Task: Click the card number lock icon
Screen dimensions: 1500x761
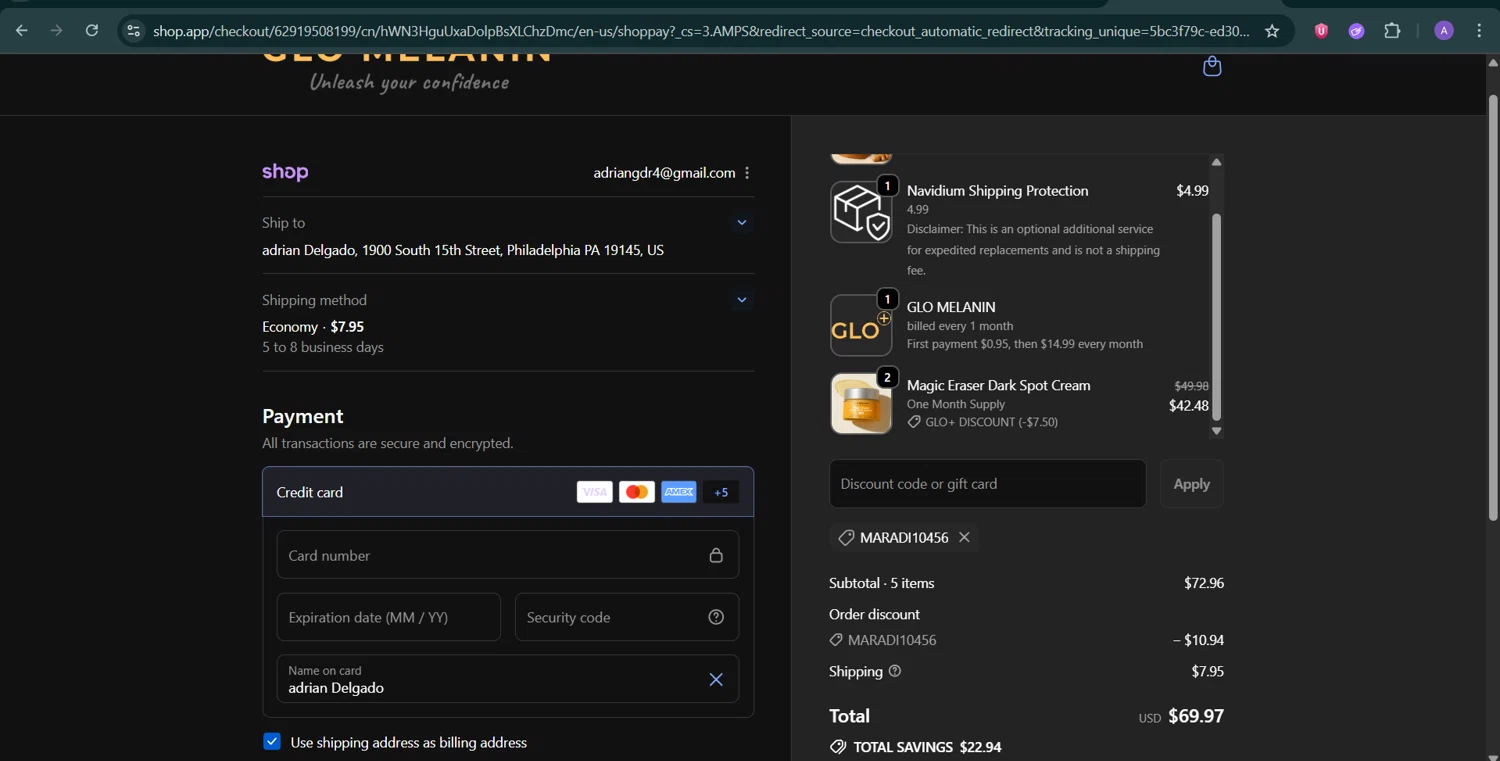Action: pyautogui.click(x=716, y=555)
